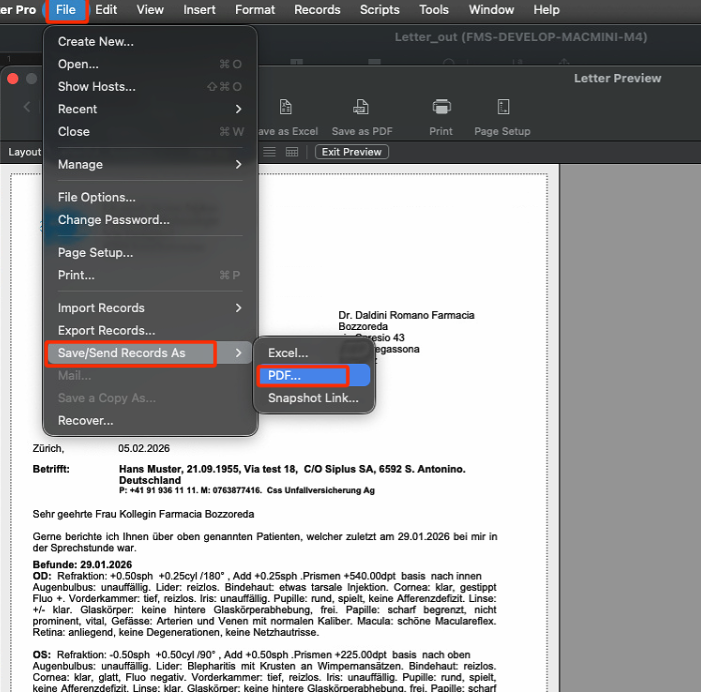
Task: Open the File menu in menu bar
Action: point(66,9)
